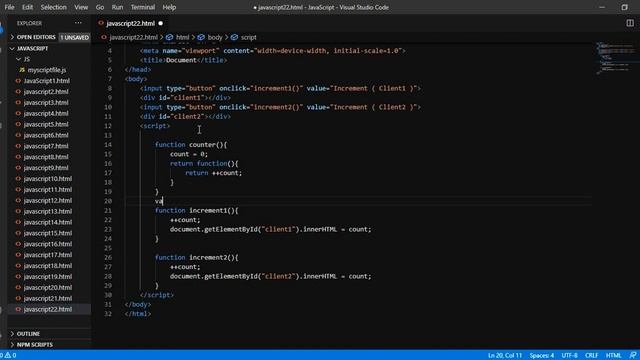Viewport: 640px width, 360px height.
Task: Change indentation via Spaces: 4
Action: (542, 356)
